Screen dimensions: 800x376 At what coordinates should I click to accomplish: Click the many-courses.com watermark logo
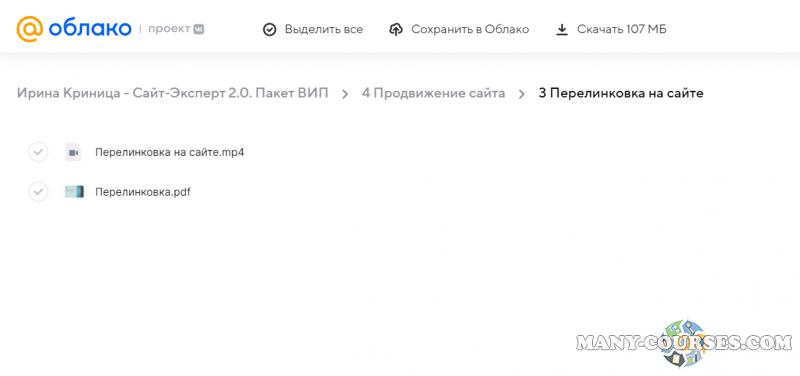tap(684, 342)
